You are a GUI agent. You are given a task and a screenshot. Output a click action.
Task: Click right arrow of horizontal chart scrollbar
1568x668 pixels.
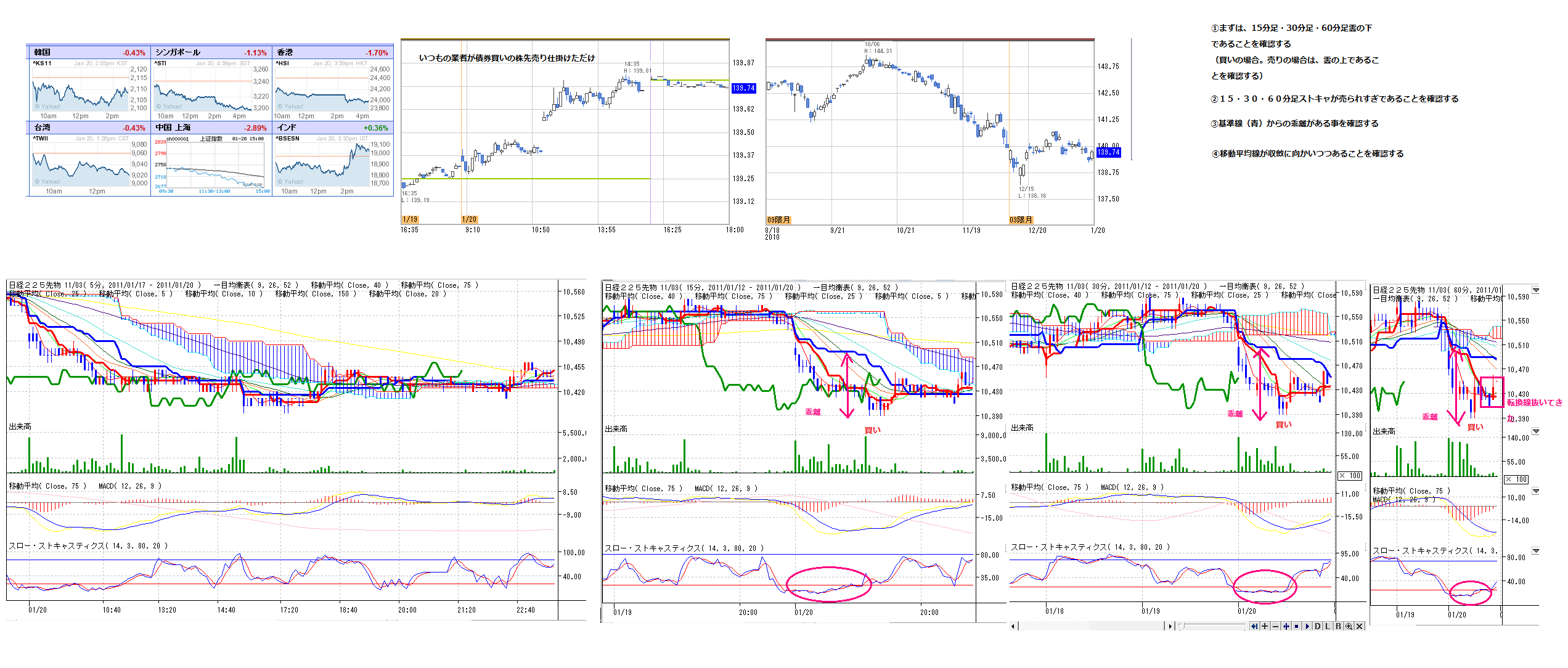pyautogui.click(x=1170, y=626)
